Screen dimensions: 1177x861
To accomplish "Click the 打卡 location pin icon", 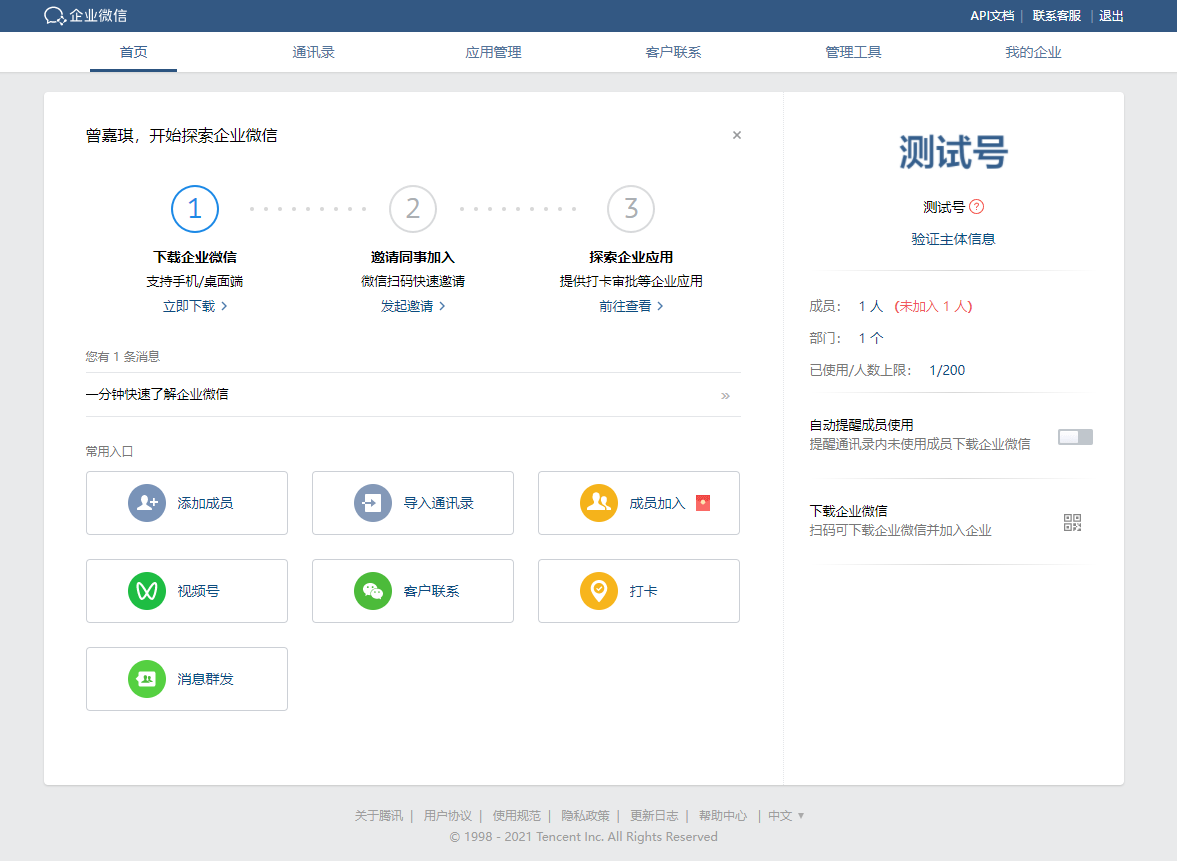I will pos(599,591).
